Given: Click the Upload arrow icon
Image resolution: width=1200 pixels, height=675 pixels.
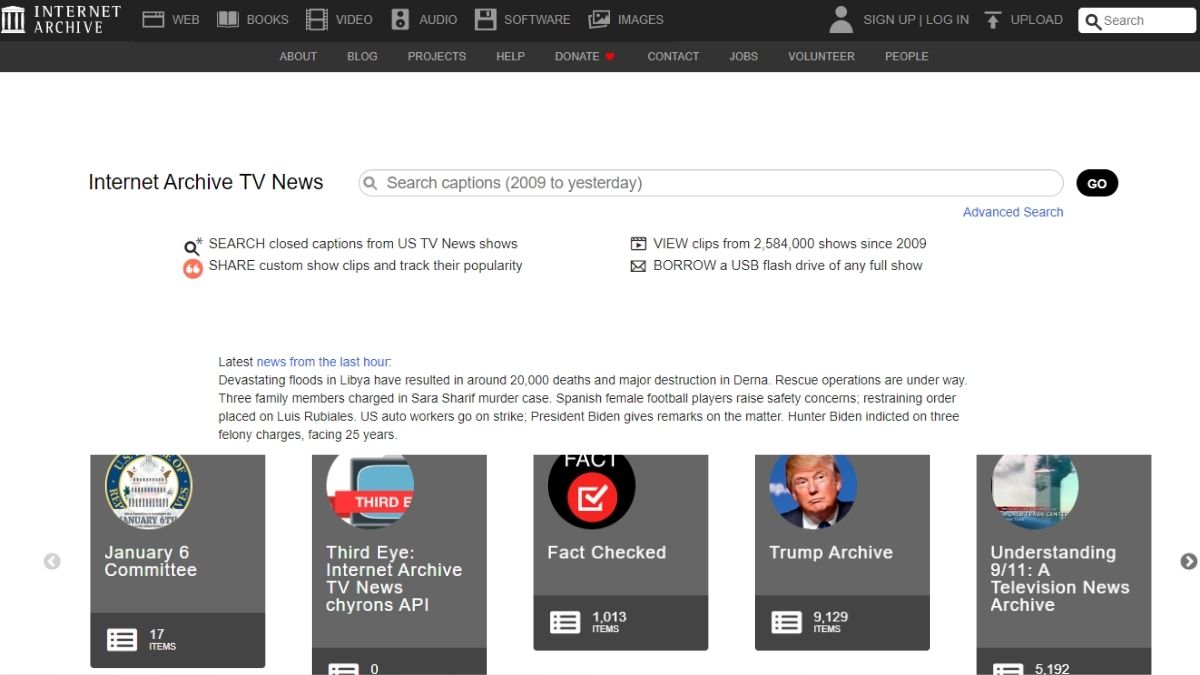Looking at the screenshot, I should pyautogui.click(x=992, y=20).
